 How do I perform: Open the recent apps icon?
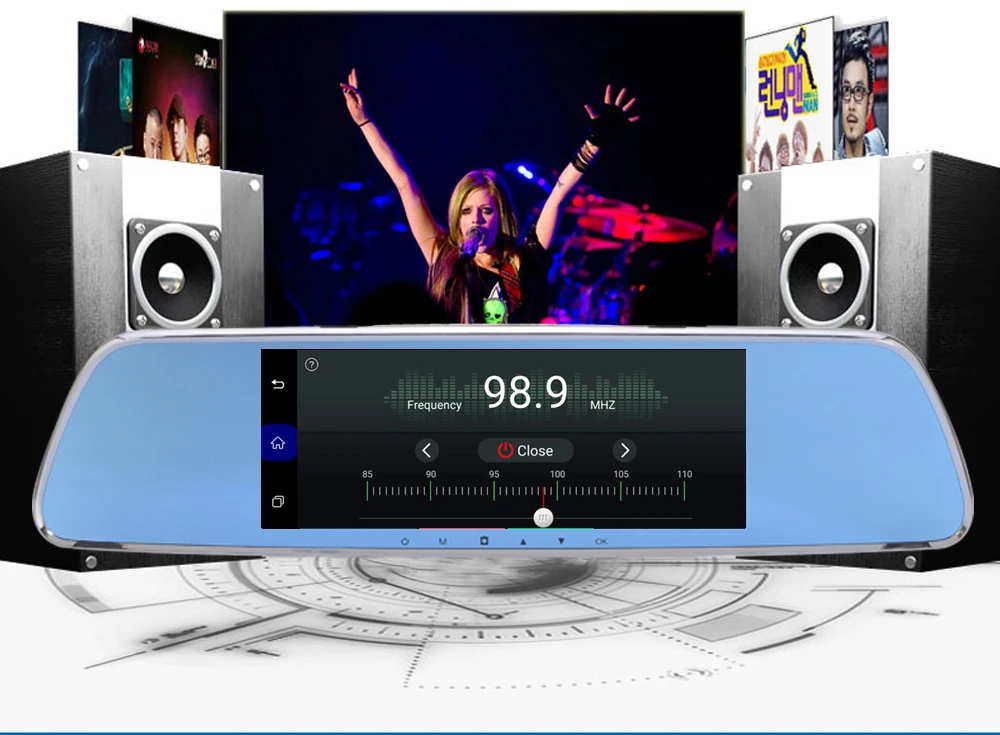tap(278, 501)
